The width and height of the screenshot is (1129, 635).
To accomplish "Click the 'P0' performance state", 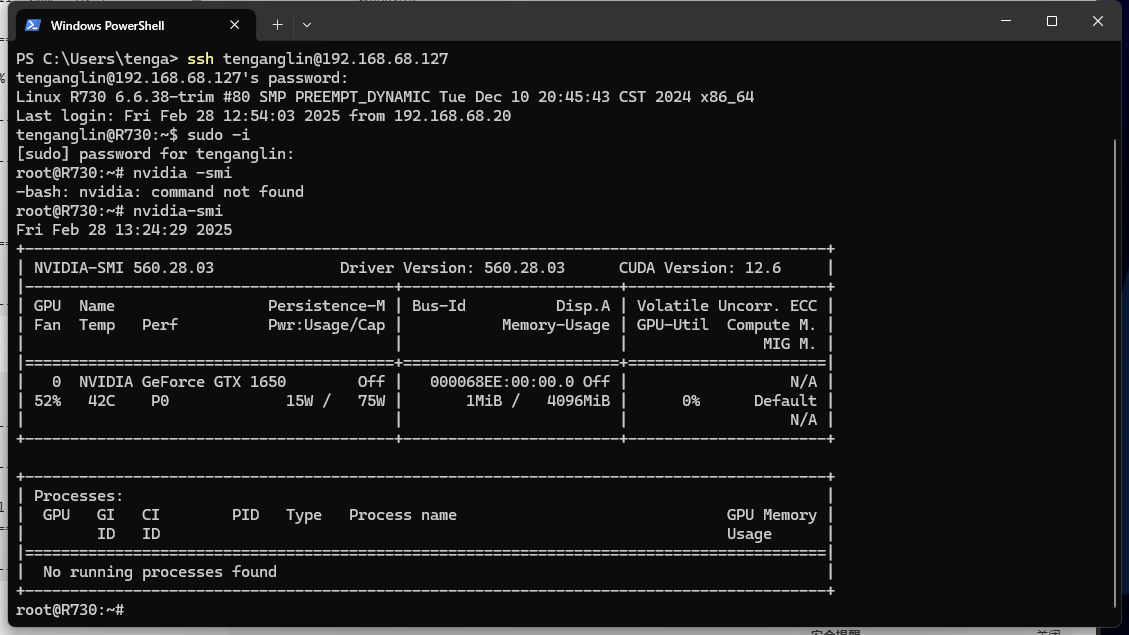I will pos(160,401).
